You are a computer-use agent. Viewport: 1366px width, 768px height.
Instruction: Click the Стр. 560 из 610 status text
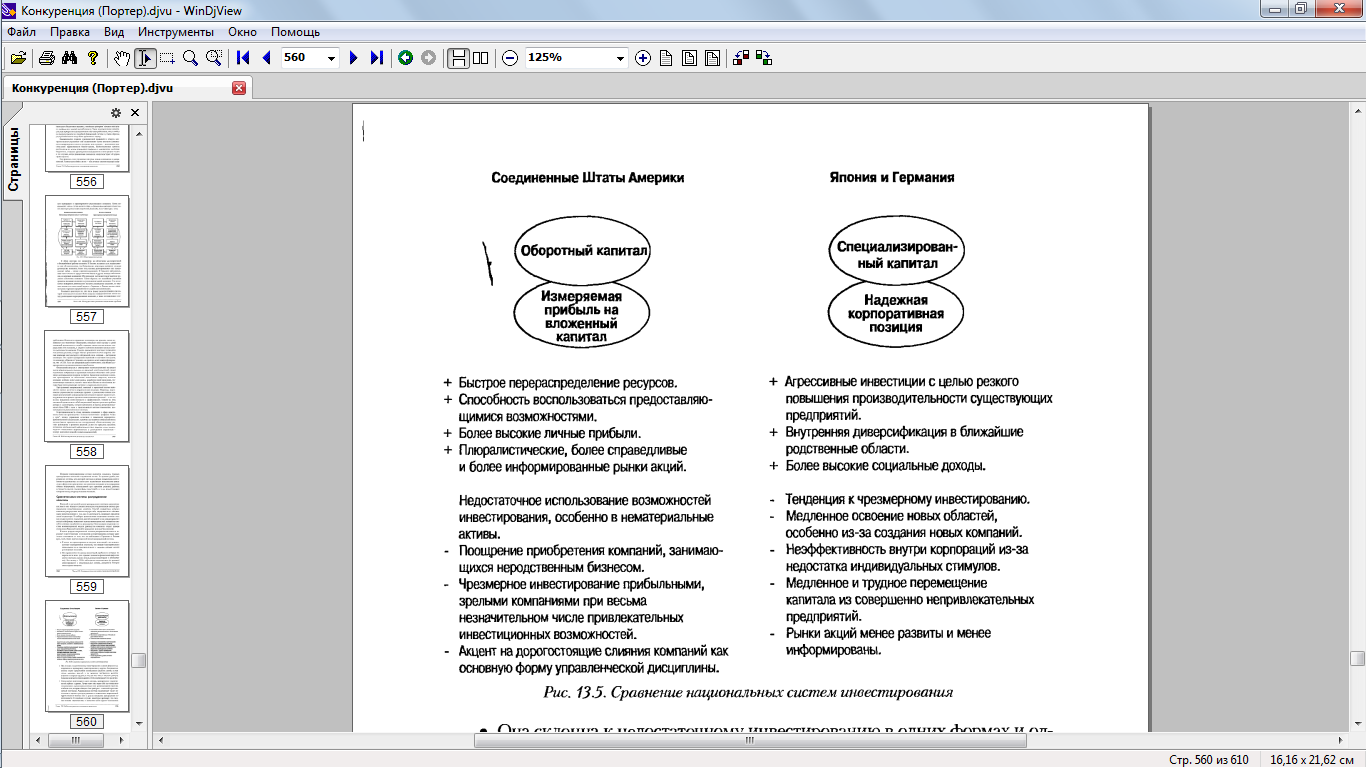coord(1209,760)
